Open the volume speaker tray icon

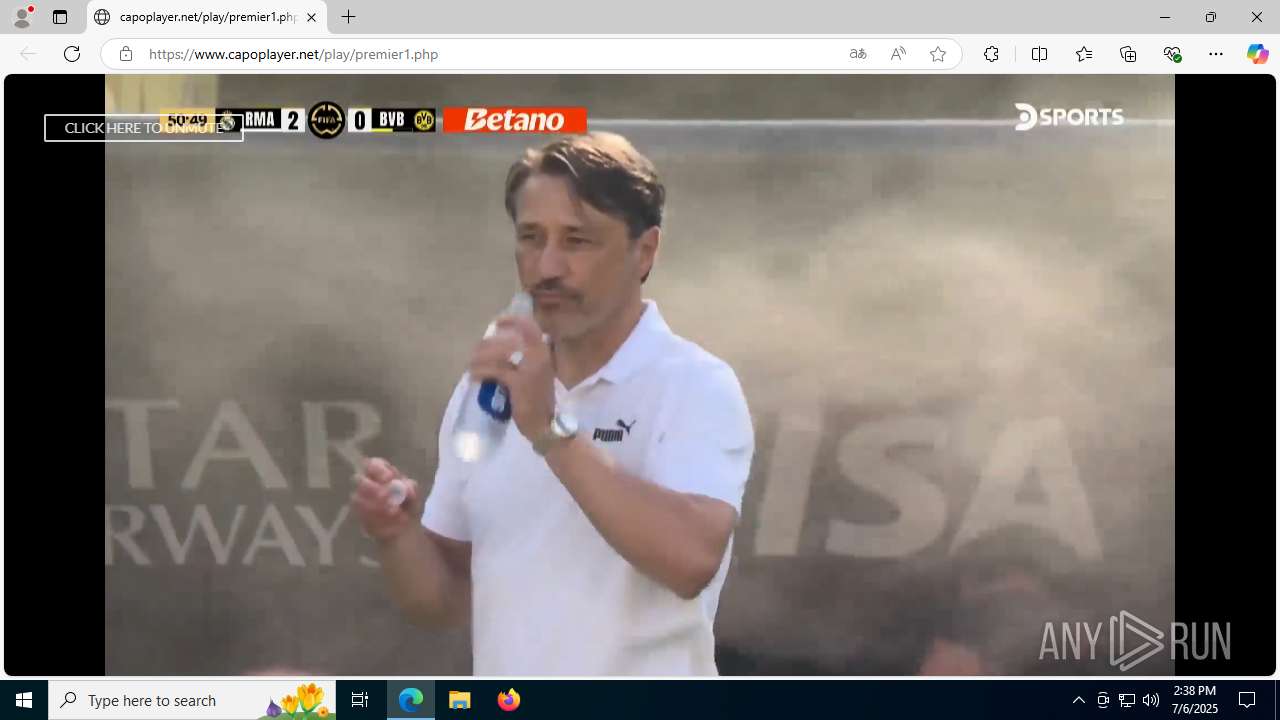click(1151, 700)
